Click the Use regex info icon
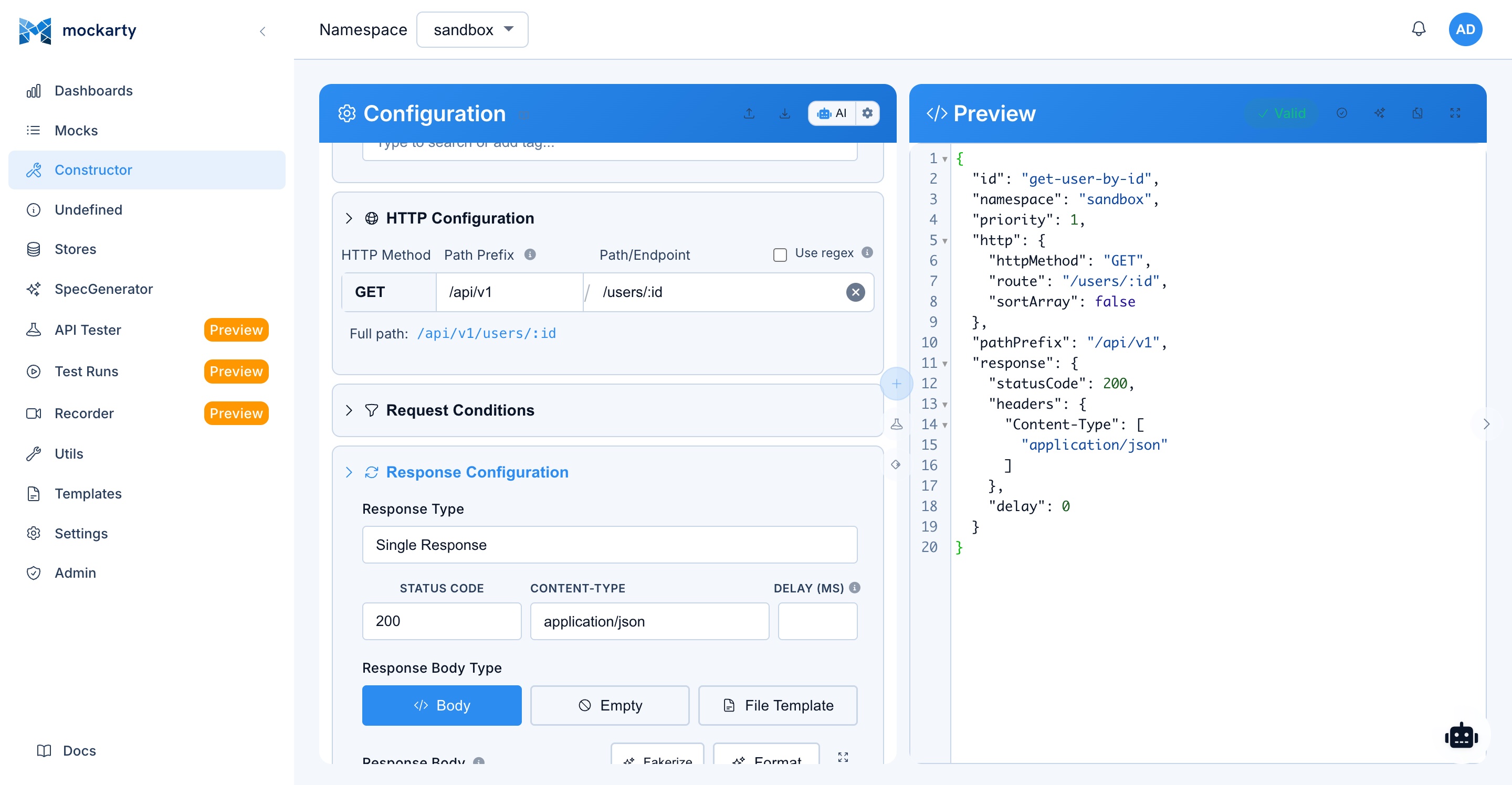 click(x=867, y=253)
